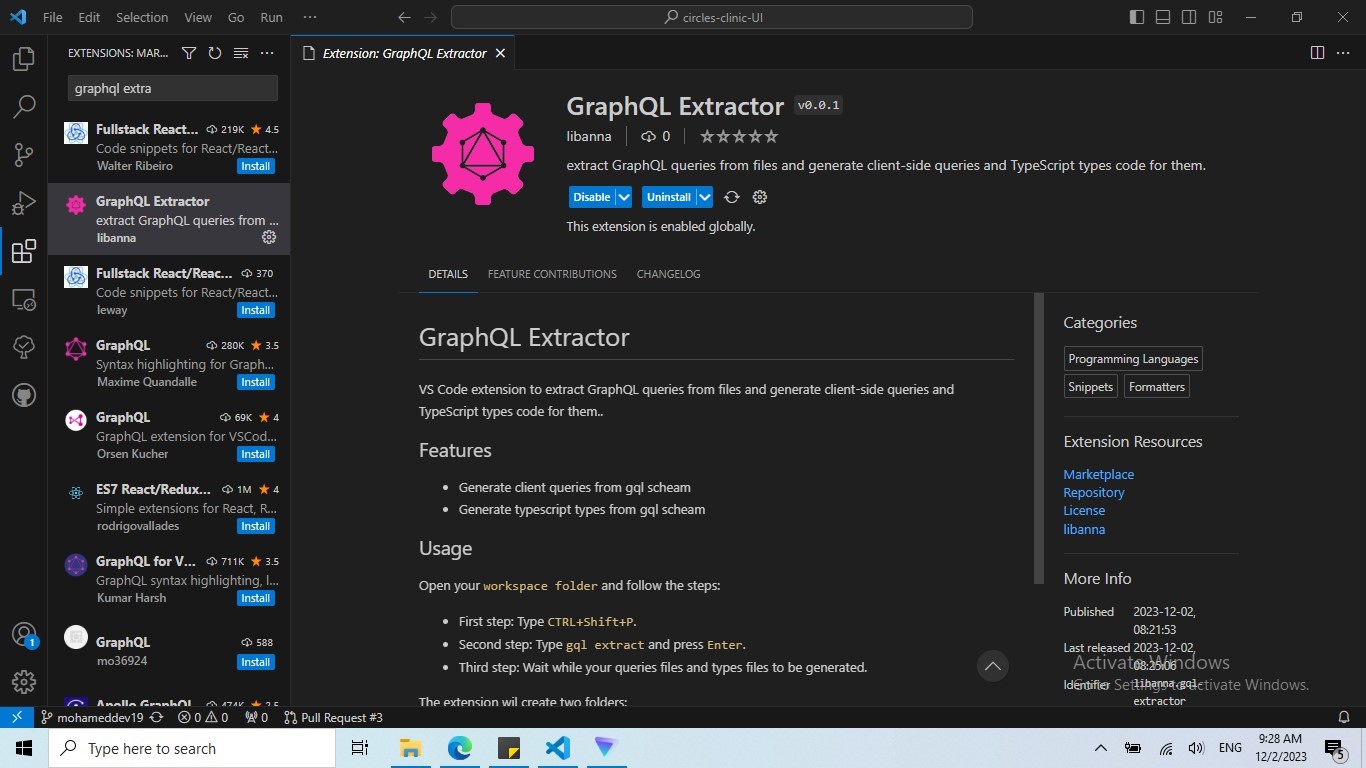This screenshot has width=1366, height=768.
Task: Open the View menu
Action: [x=198, y=17]
